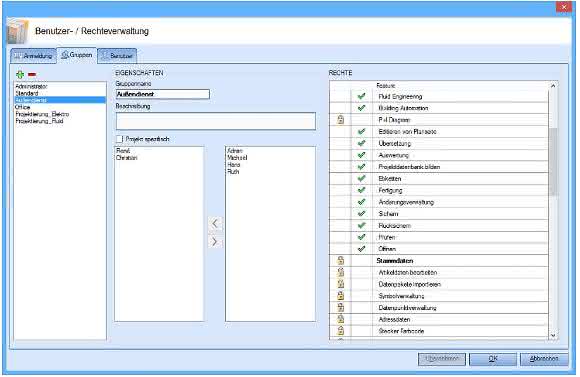Image resolution: width=580 pixels, height=377 pixels.
Task: Toggle the Übersetzung checkmark
Action: (361, 143)
